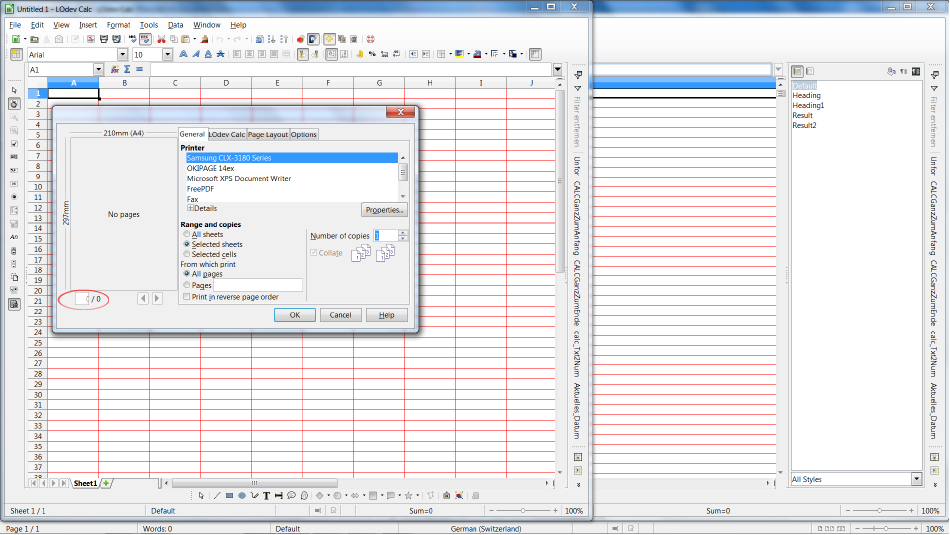The image size is (950, 535).
Task: Switch to the Page Layout tab
Action: click(268, 134)
